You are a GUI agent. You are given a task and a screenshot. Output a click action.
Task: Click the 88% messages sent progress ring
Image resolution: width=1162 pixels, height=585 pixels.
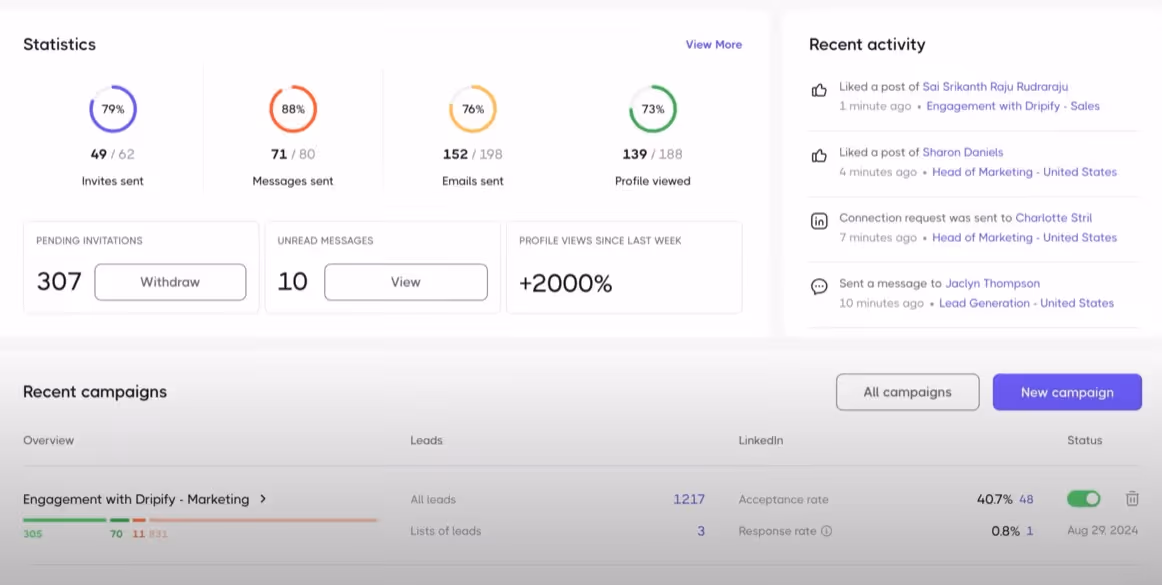[293, 109]
